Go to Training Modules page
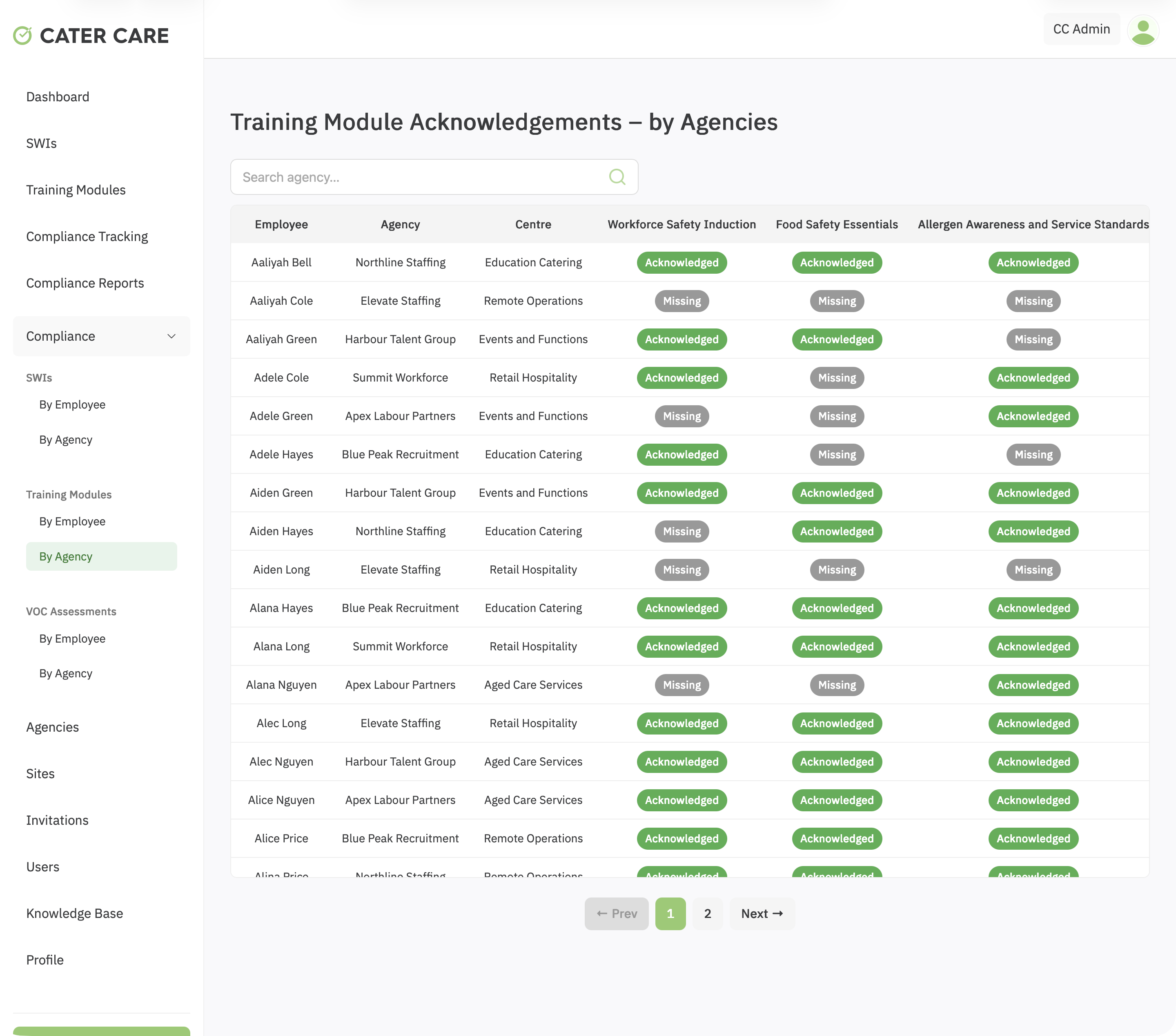This screenshot has height=1036, width=1176. point(76,190)
